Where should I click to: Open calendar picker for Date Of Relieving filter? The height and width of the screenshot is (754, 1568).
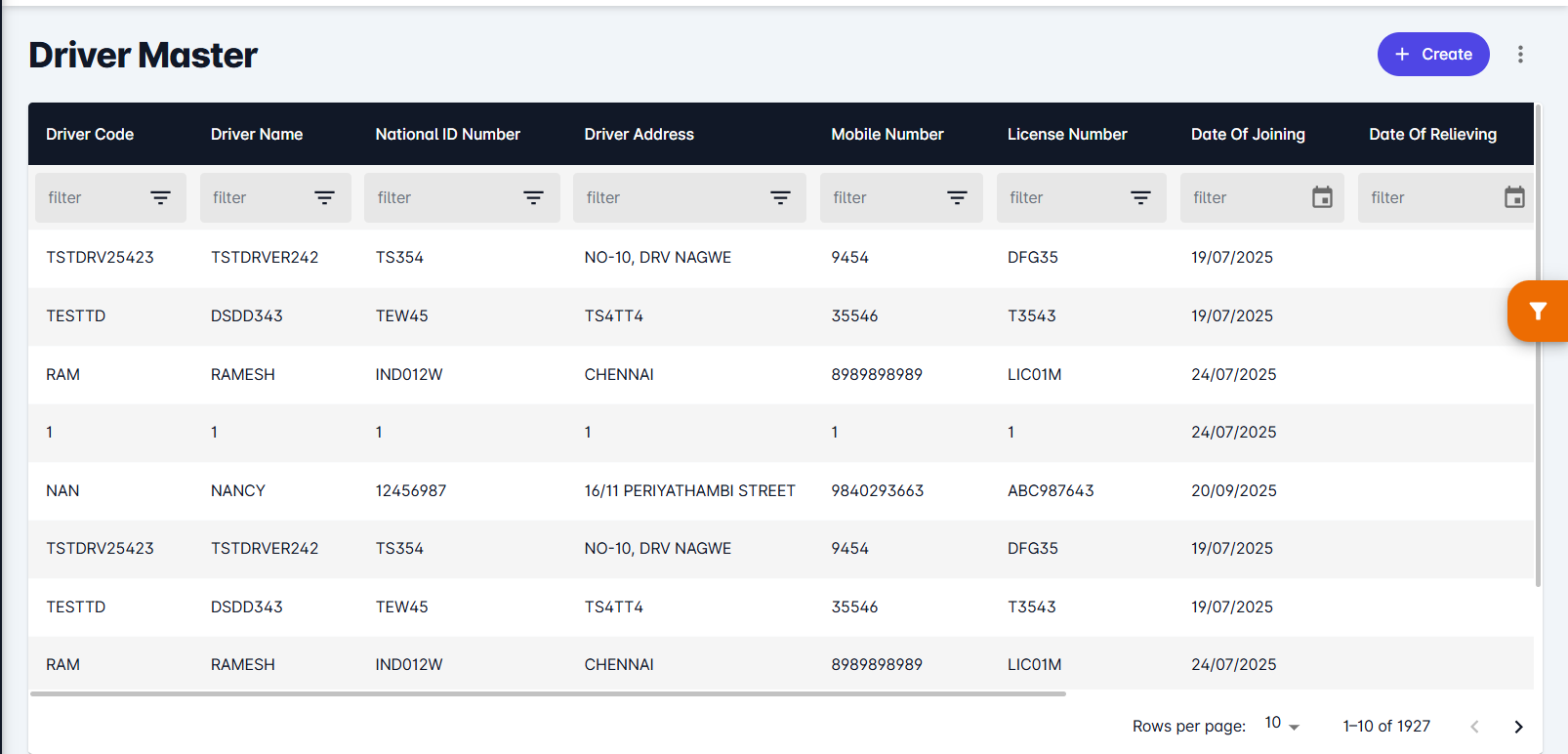(1514, 197)
